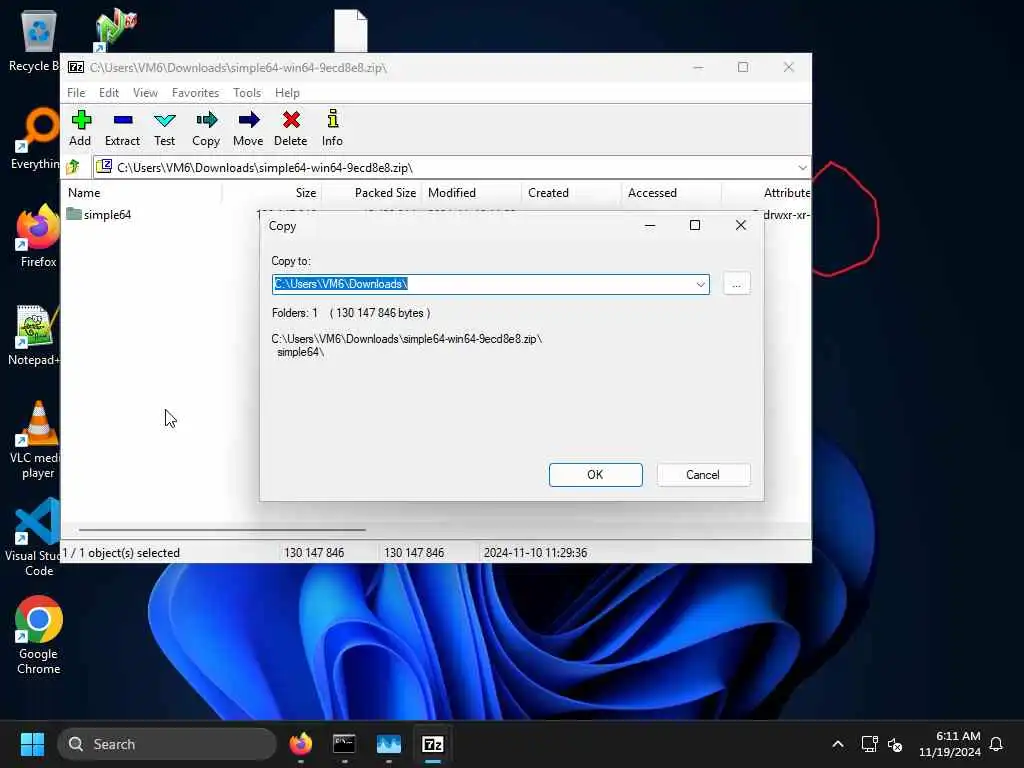Click the '1 / 1 object(s) selected' status text

point(121,552)
